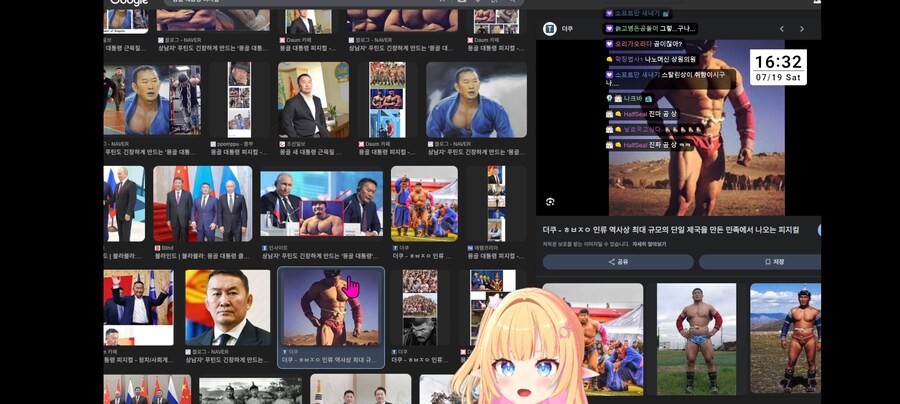Open black-and-white soldiers thumbnail in bottom row
The width and height of the screenshot is (900, 404).
[250, 390]
